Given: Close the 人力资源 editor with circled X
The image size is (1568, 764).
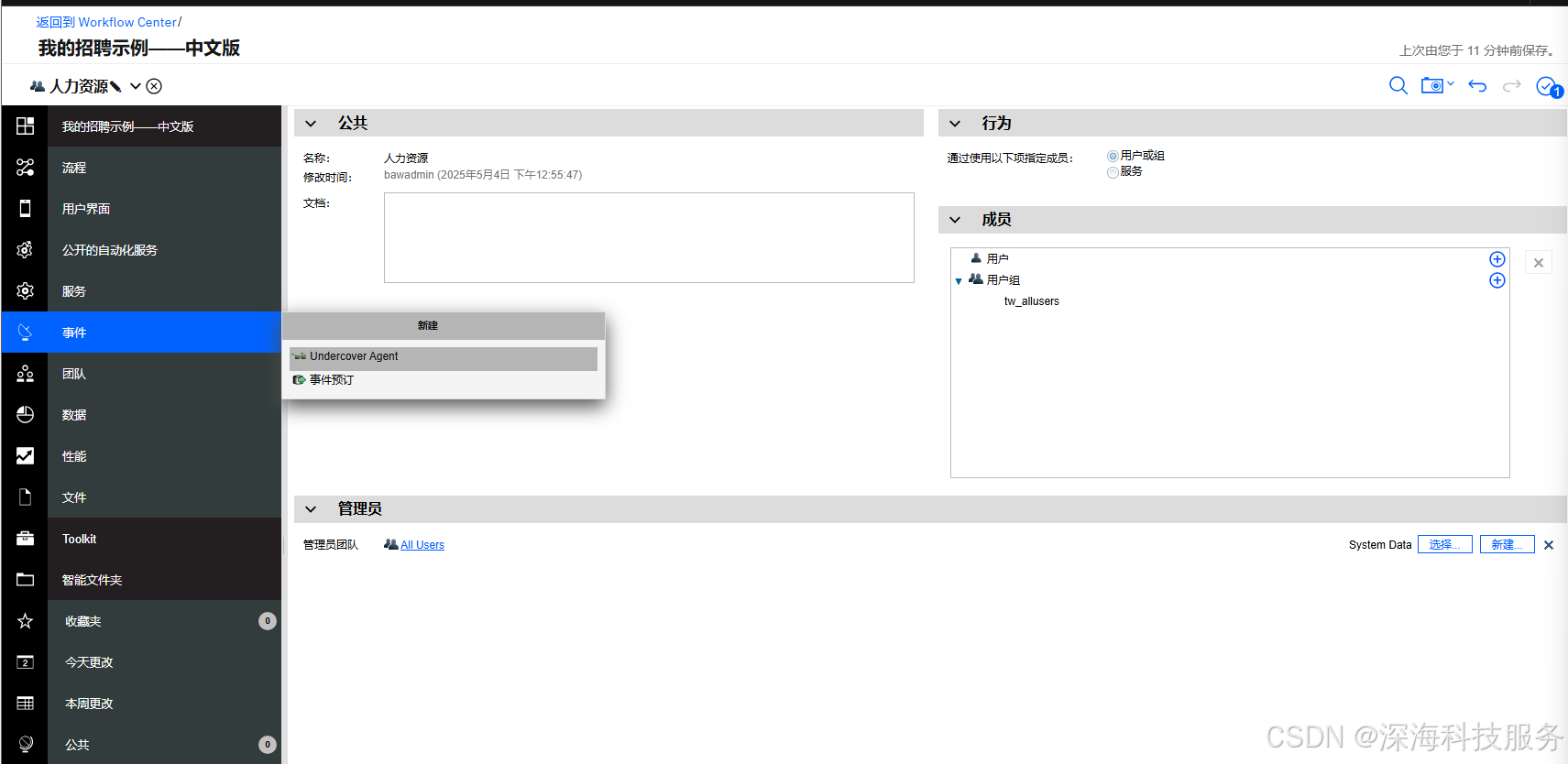Looking at the screenshot, I should [x=154, y=86].
